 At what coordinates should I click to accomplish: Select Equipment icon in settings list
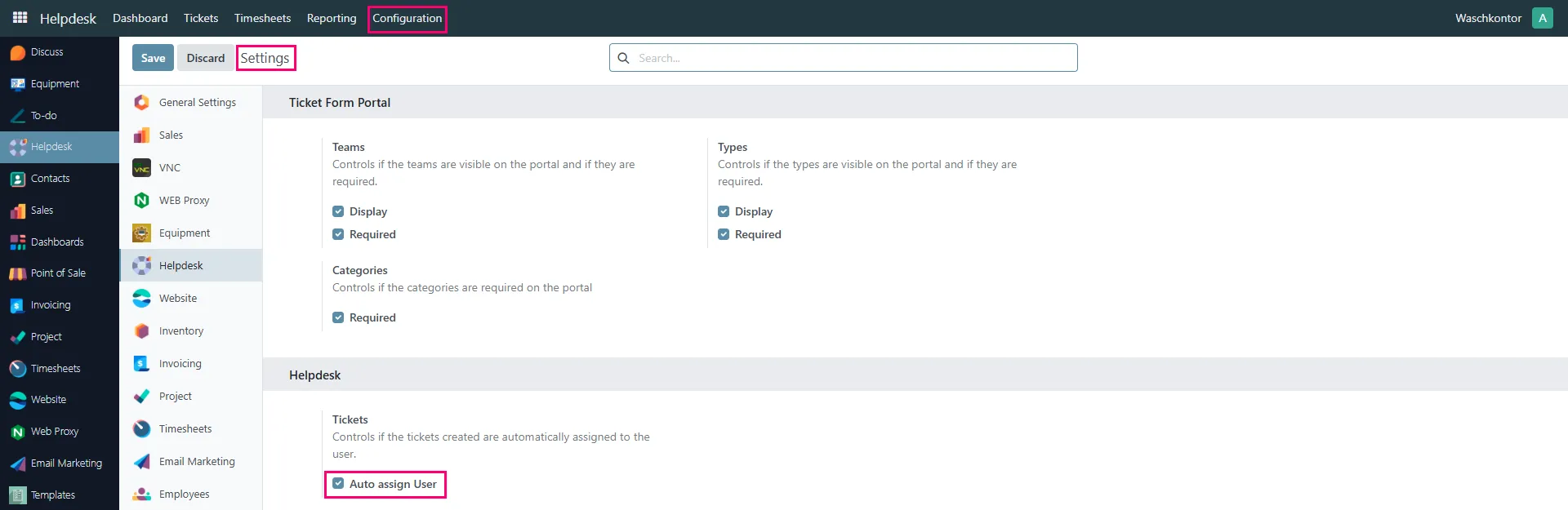click(x=142, y=233)
